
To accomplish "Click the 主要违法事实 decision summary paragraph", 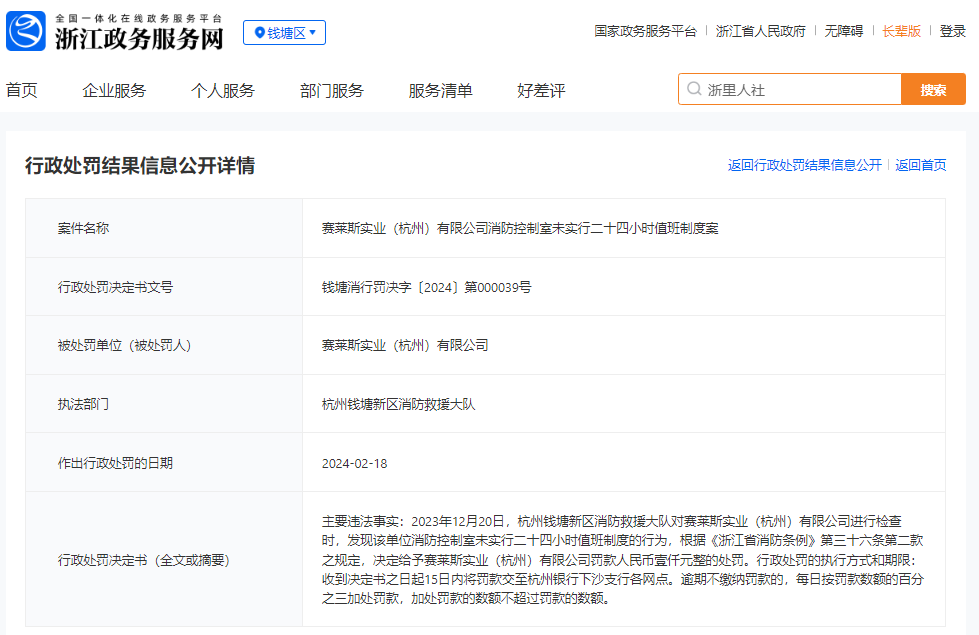I will coord(622,559).
